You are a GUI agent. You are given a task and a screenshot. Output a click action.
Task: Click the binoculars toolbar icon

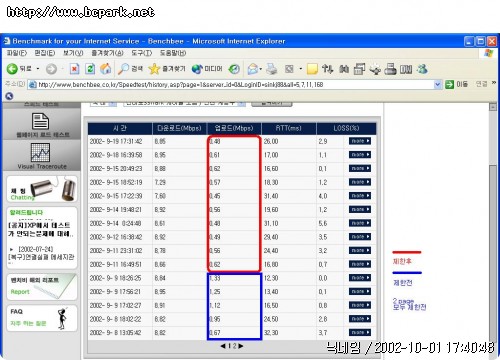344,69
